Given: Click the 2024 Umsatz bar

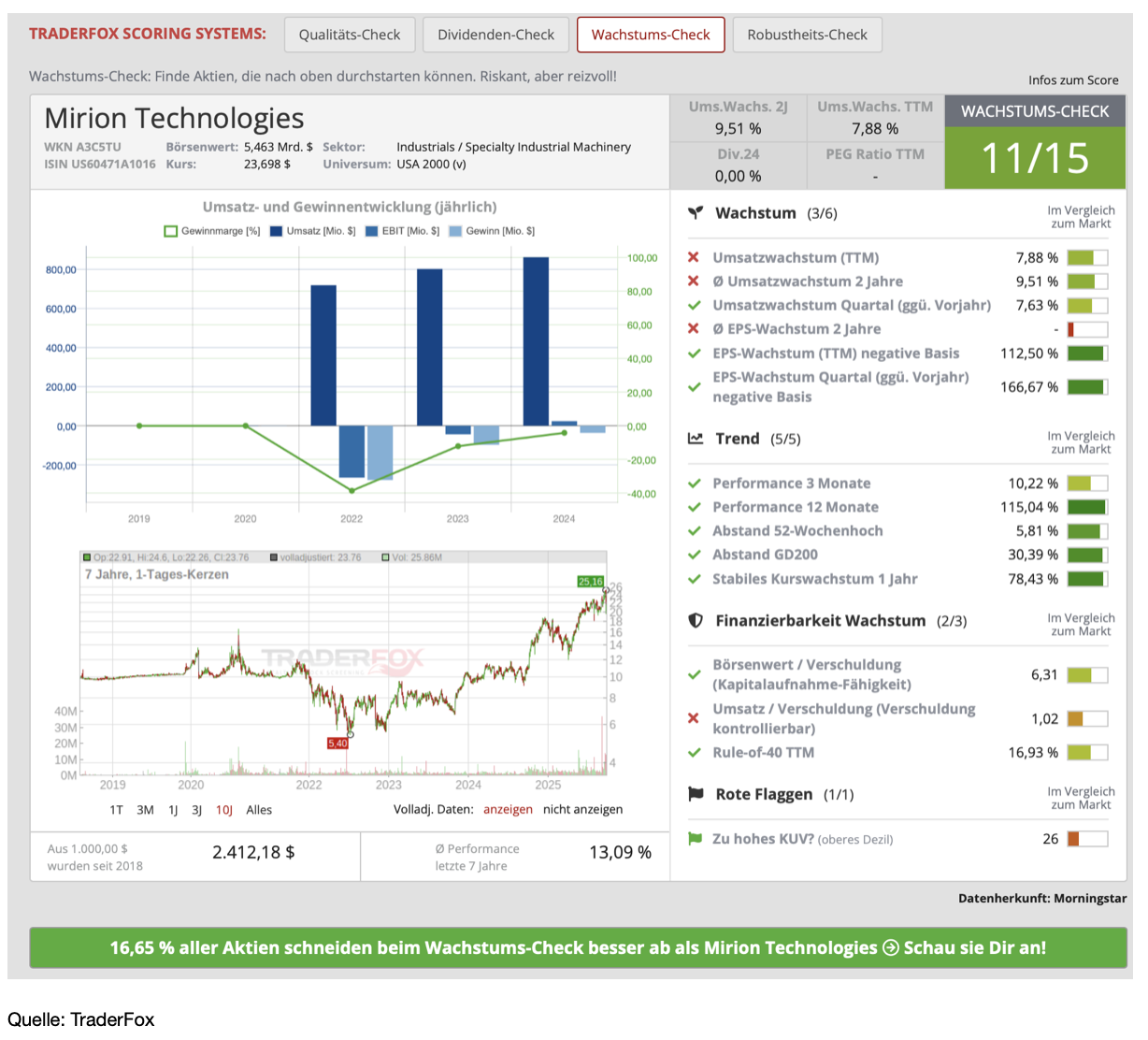Looking at the screenshot, I should coord(536,341).
